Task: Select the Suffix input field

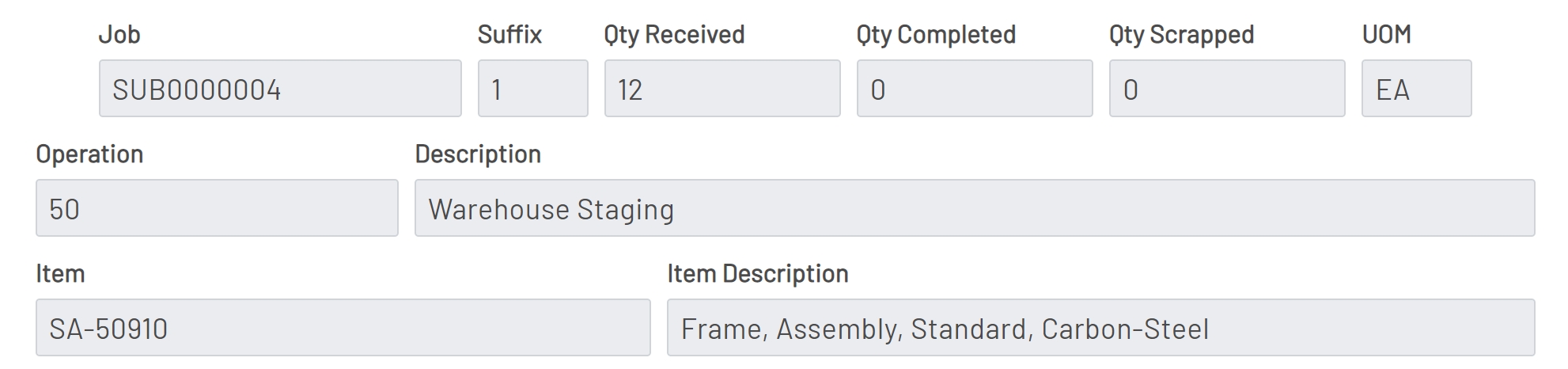Action: 532,89
